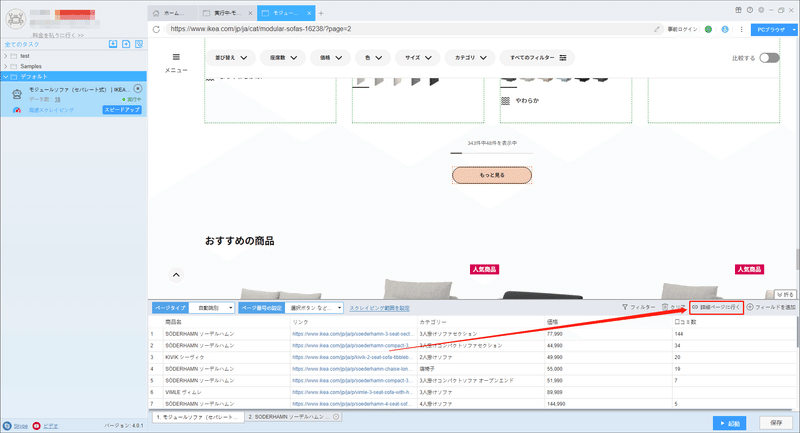The height and width of the screenshot is (433, 800).
Task: Expand the 色 color filter dropdown
Action: point(373,58)
